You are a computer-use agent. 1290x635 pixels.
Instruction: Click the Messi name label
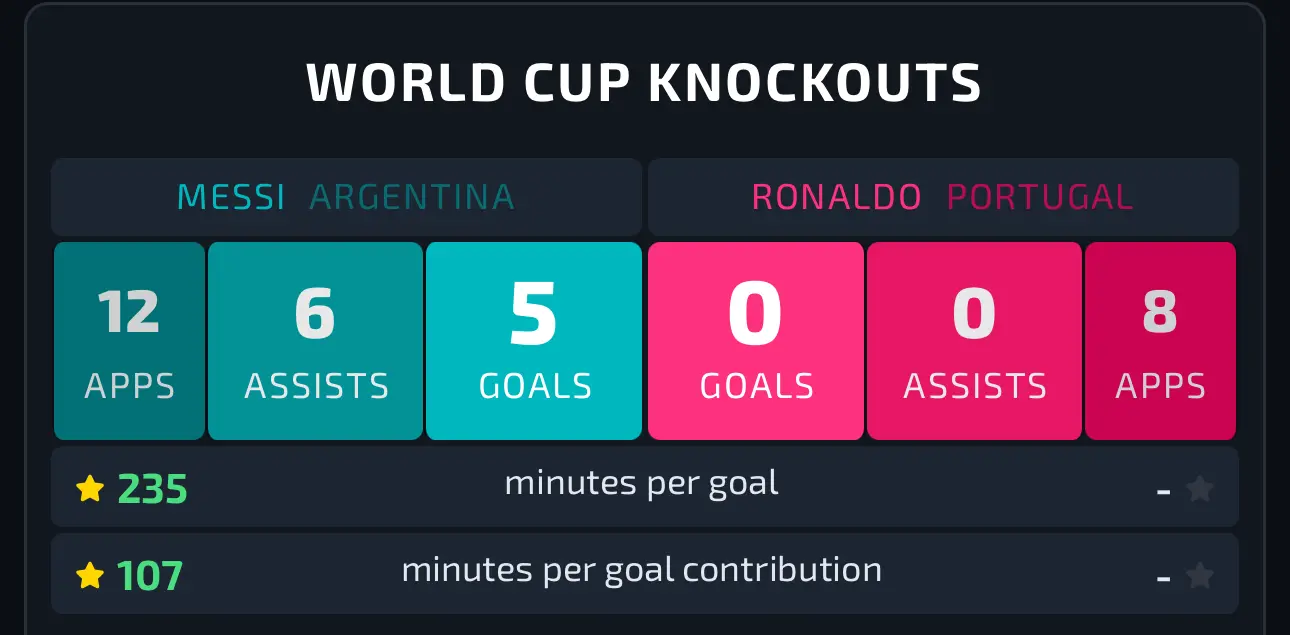point(231,197)
